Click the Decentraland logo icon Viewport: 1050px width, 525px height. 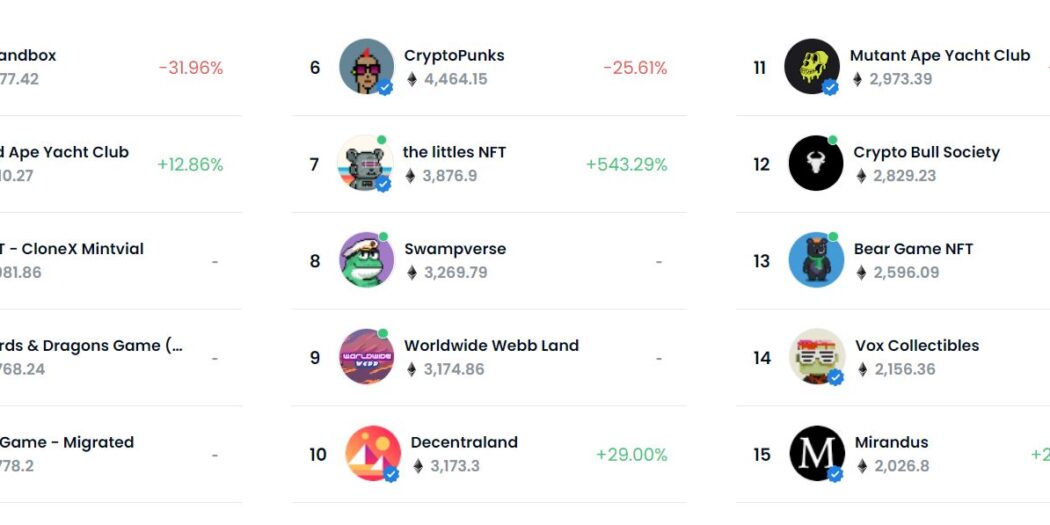coord(373,453)
